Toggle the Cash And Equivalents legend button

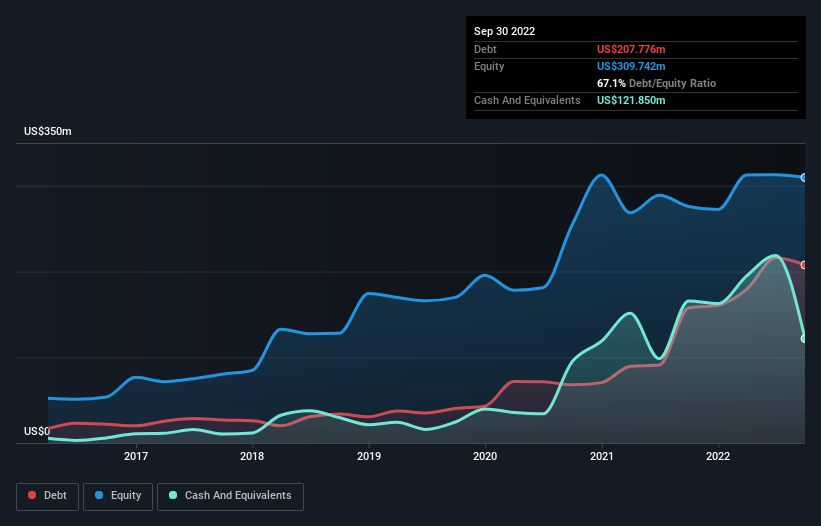pos(230,496)
